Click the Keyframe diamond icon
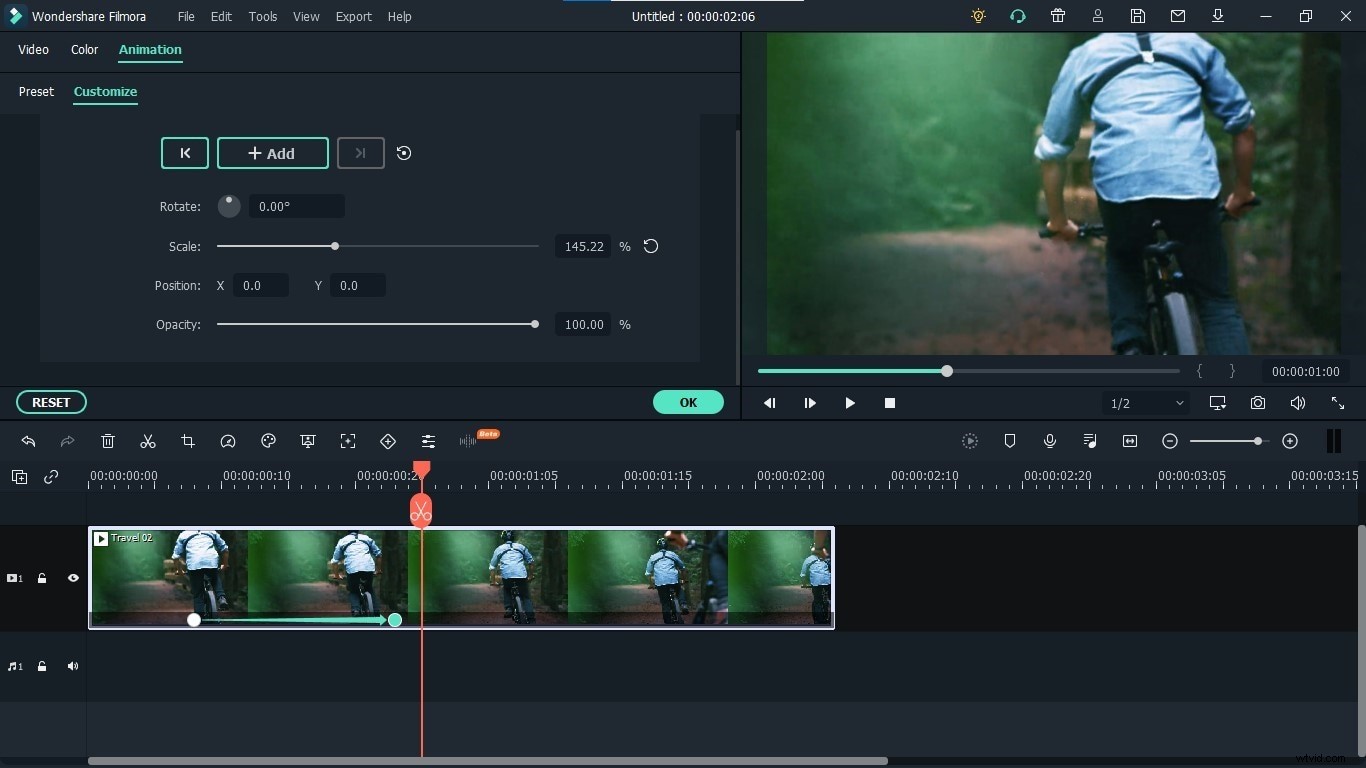This screenshot has width=1366, height=768. coord(388,441)
